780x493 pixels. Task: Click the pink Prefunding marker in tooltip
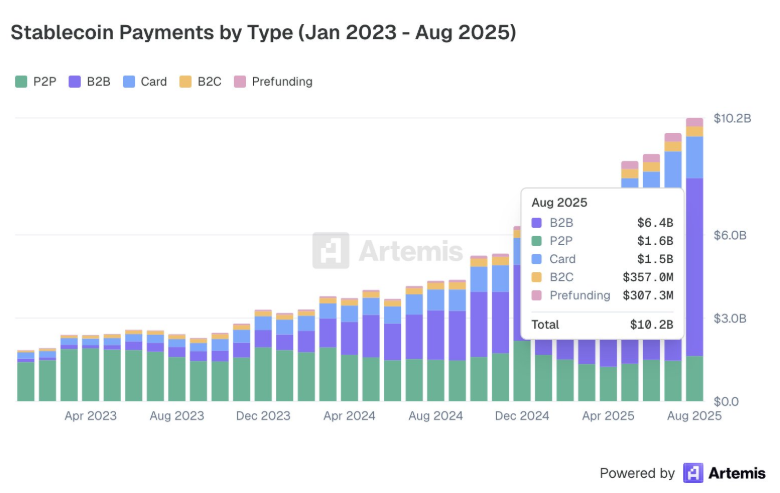pos(537,295)
